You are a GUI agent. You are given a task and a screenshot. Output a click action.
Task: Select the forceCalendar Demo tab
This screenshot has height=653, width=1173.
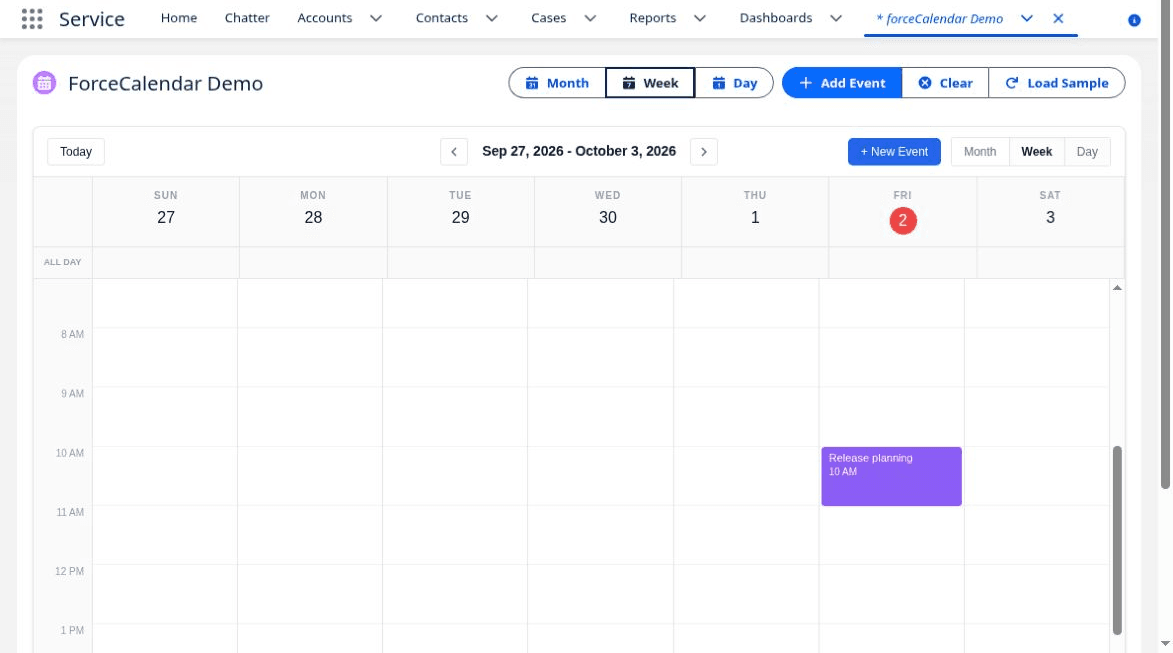[940, 19]
